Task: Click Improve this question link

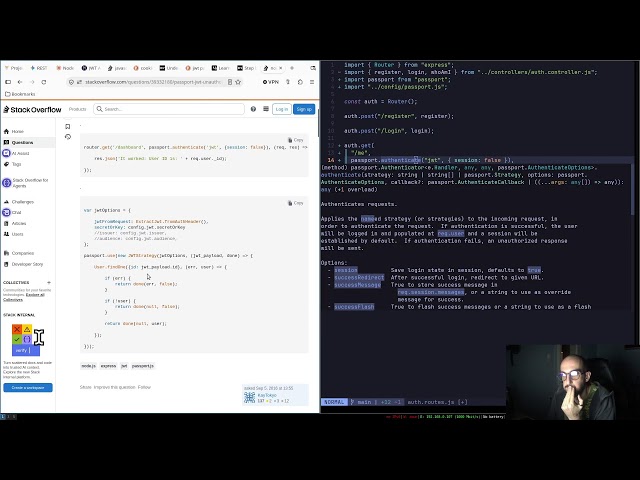Action: pyautogui.click(x=114, y=387)
